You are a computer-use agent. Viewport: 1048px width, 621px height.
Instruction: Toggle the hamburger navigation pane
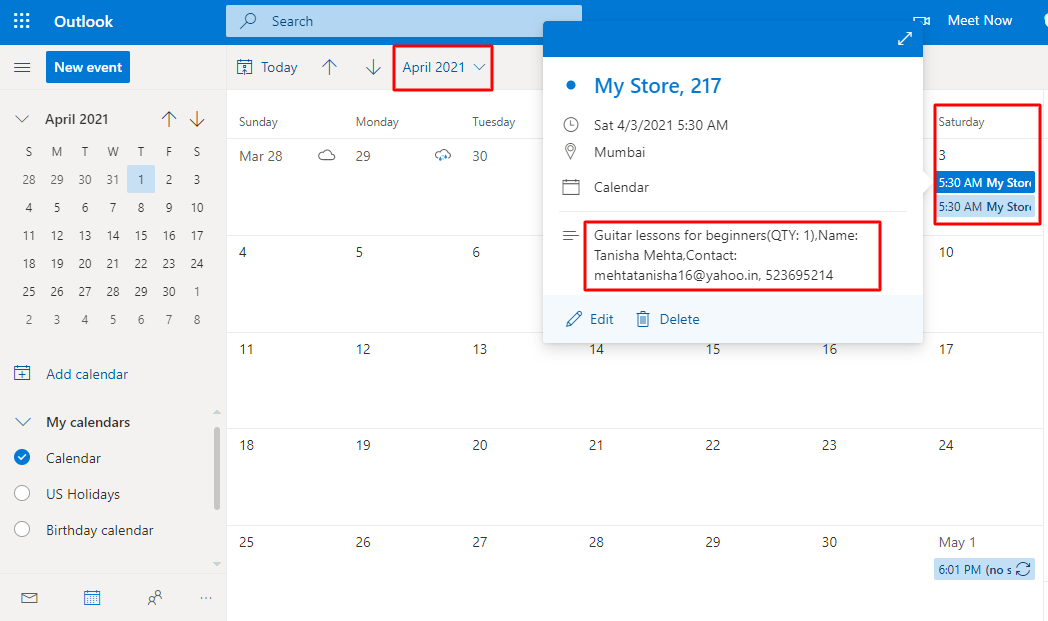pyautogui.click(x=21, y=67)
